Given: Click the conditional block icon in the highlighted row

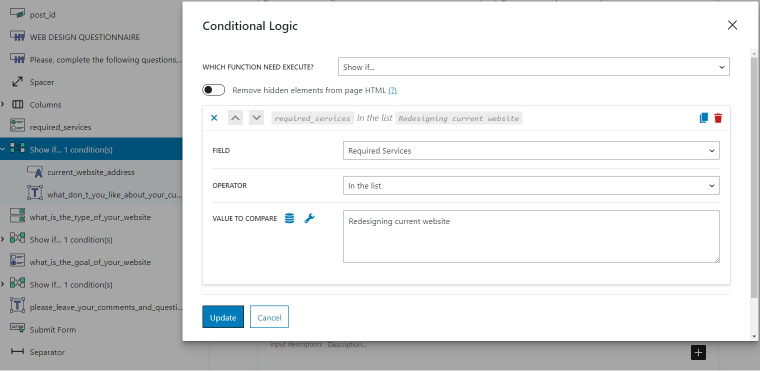Looking at the screenshot, I should coord(17,148).
